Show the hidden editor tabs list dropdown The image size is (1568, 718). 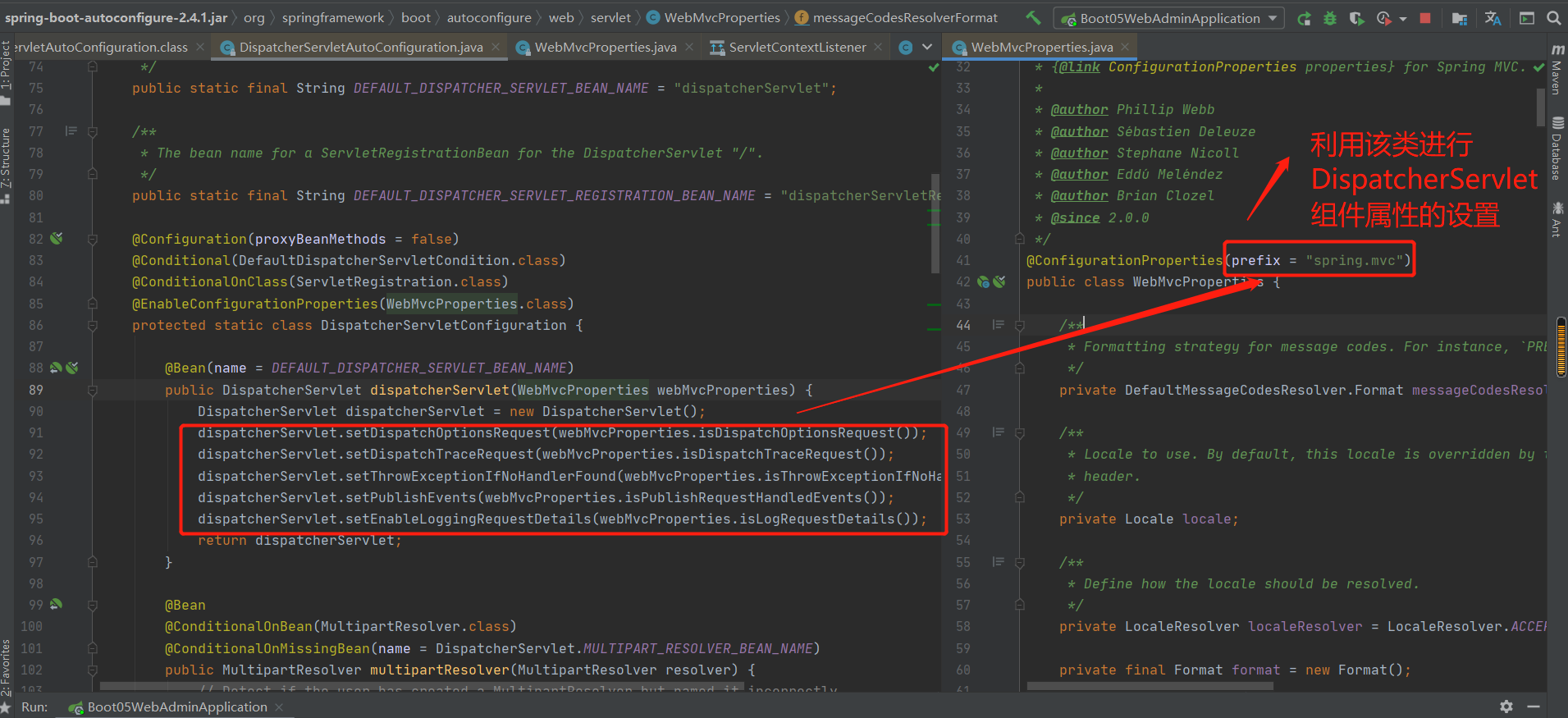[927, 48]
